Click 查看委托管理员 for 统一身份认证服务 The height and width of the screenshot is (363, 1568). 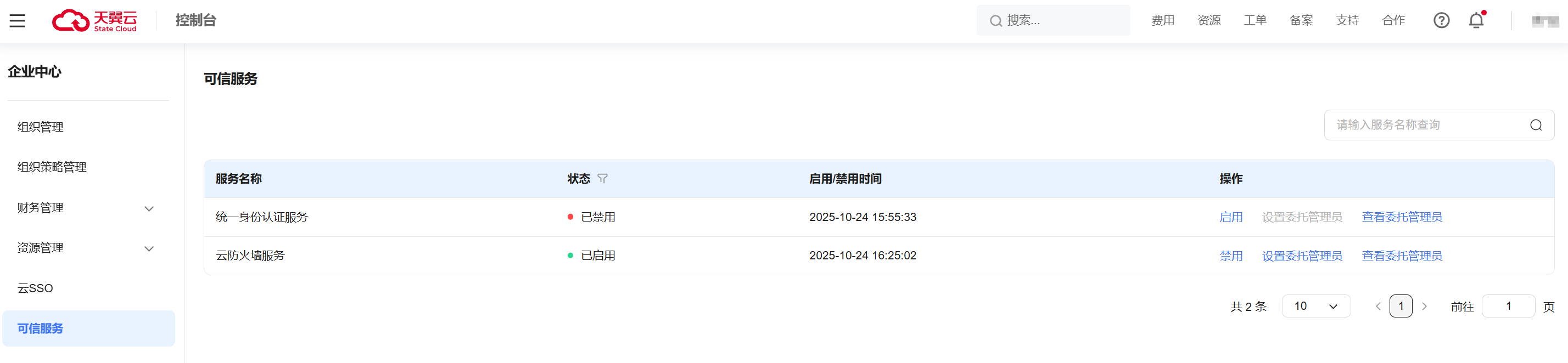tap(1402, 217)
